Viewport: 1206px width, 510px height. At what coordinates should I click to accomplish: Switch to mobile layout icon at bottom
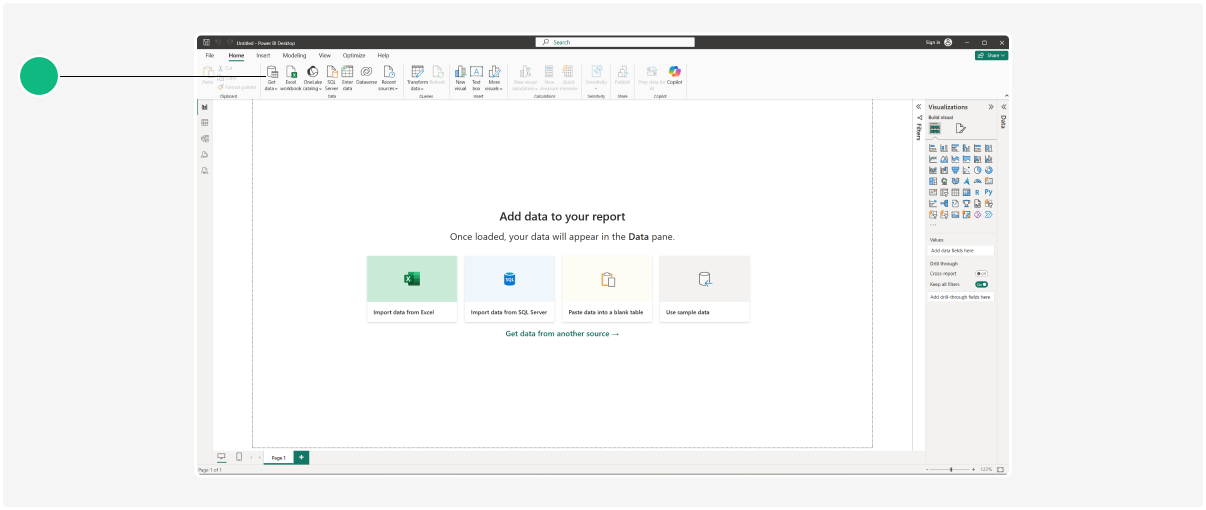238,457
